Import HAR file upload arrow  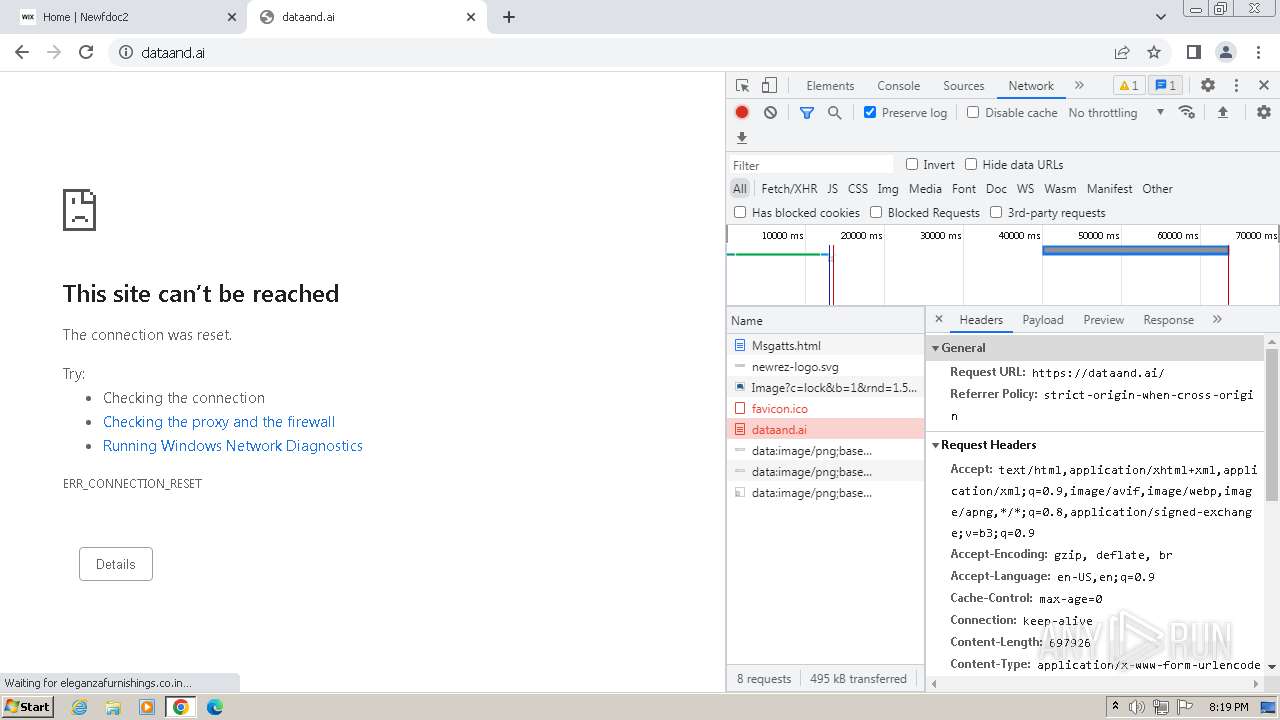click(x=1222, y=113)
